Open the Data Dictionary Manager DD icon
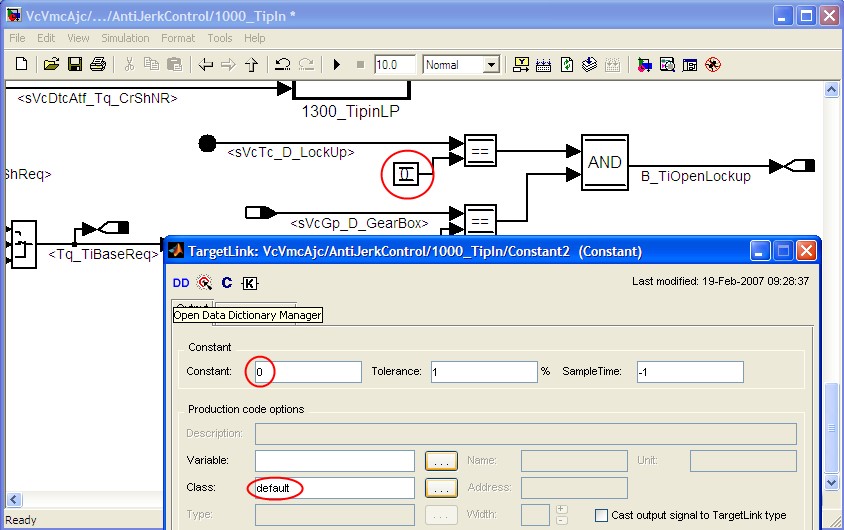The height and width of the screenshot is (530, 844). (181, 283)
